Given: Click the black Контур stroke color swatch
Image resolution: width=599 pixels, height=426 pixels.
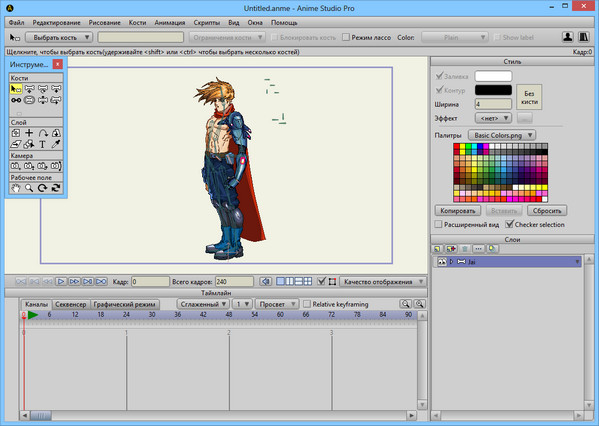Looking at the screenshot, I should 493,90.
